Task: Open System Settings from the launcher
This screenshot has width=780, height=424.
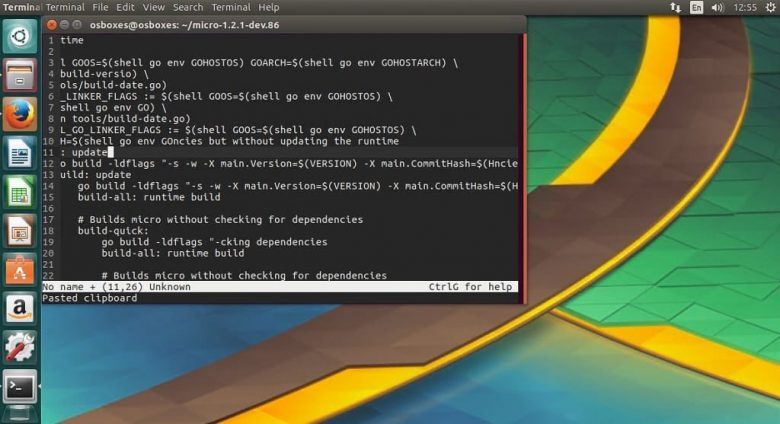Action: pos(20,345)
